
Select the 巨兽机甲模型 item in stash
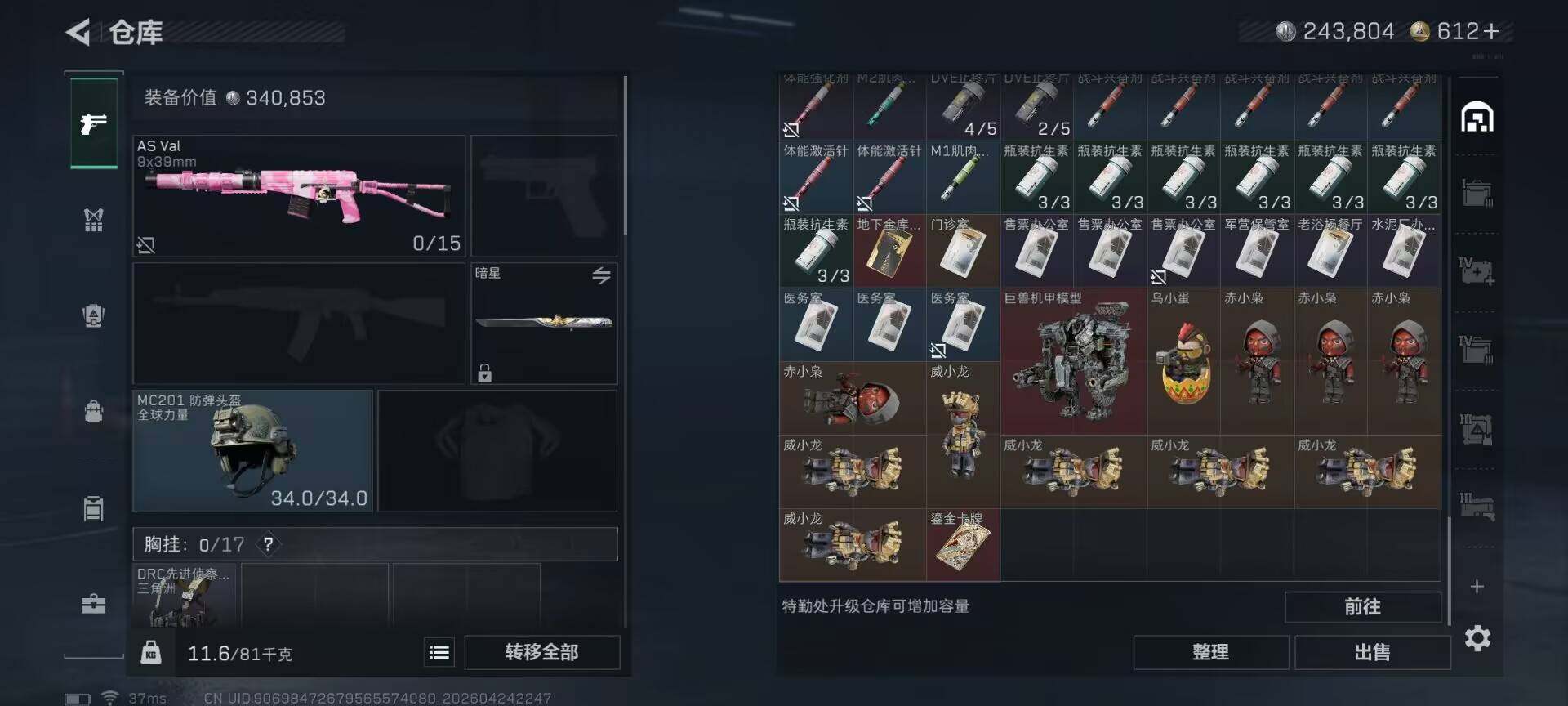pos(1073,361)
